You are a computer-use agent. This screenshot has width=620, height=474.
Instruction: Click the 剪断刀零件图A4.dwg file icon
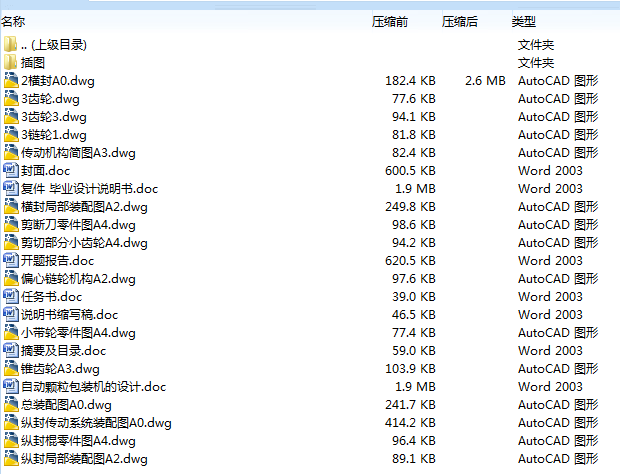pos(11,224)
